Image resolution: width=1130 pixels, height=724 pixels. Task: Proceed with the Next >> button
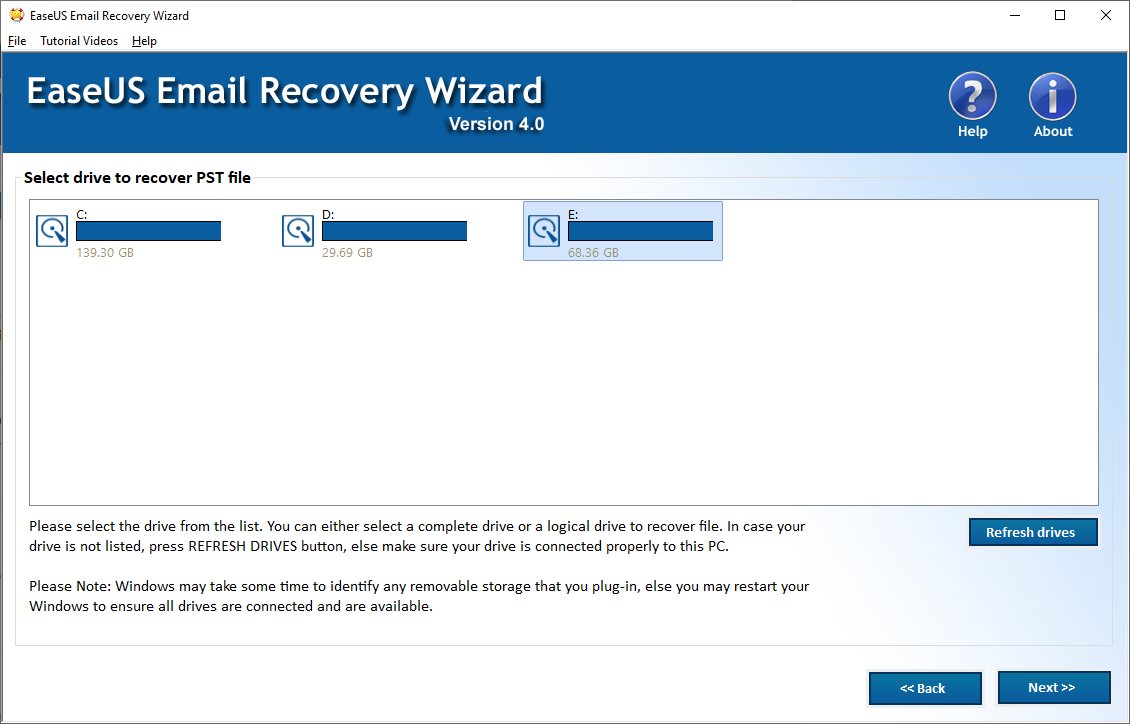point(1054,688)
